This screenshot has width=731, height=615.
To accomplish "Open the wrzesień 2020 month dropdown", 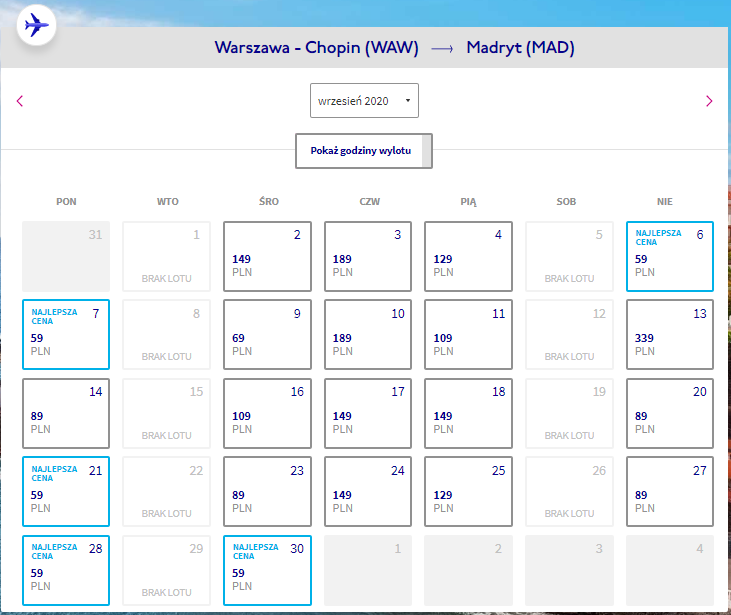I will (x=364, y=101).
